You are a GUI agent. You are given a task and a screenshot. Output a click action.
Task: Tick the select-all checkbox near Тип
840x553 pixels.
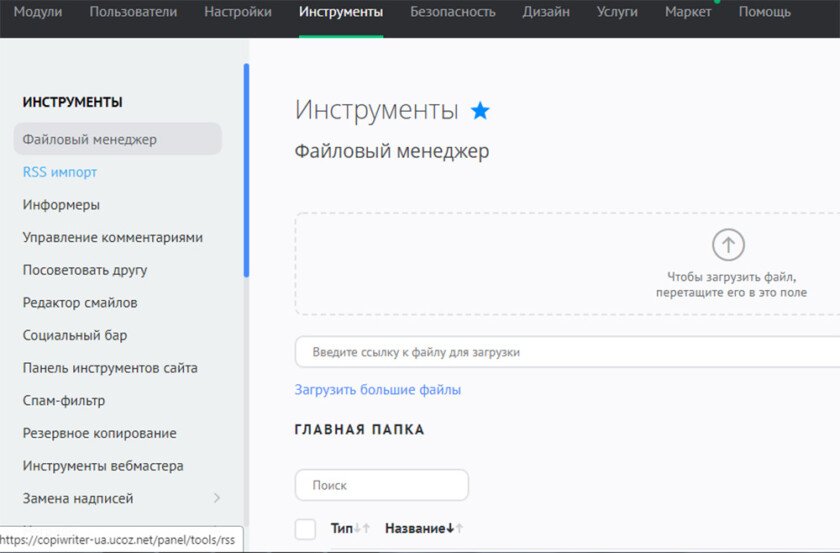(x=305, y=529)
